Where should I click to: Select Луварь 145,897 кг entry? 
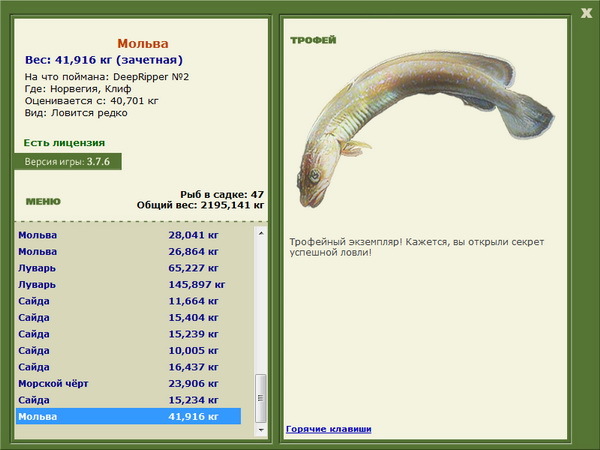[x=129, y=284]
